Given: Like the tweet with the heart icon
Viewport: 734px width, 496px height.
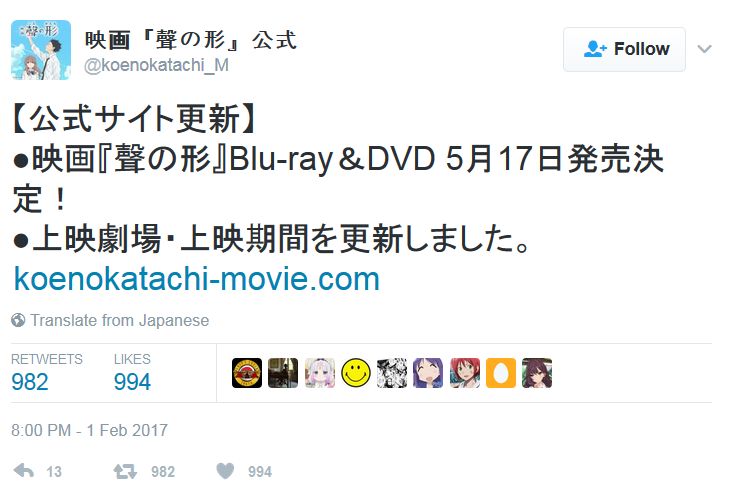Looking at the screenshot, I should click(x=225, y=471).
